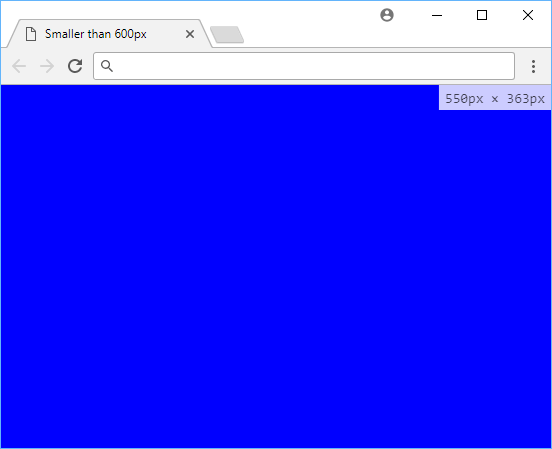The image size is (552, 449).
Task: Click the page file icon on the tab
Action: pyautogui.click(x=31, y=34)
